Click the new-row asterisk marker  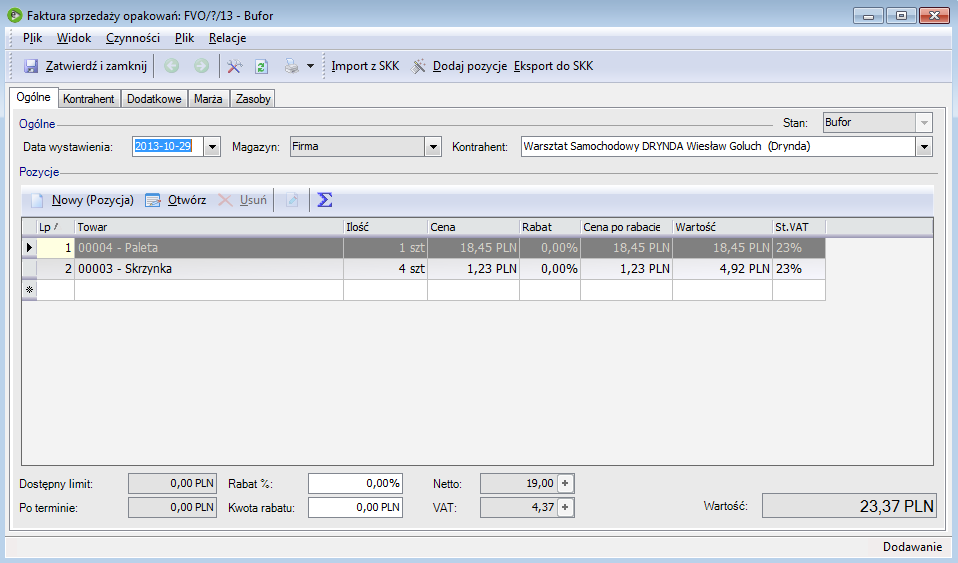click(29, 290)
